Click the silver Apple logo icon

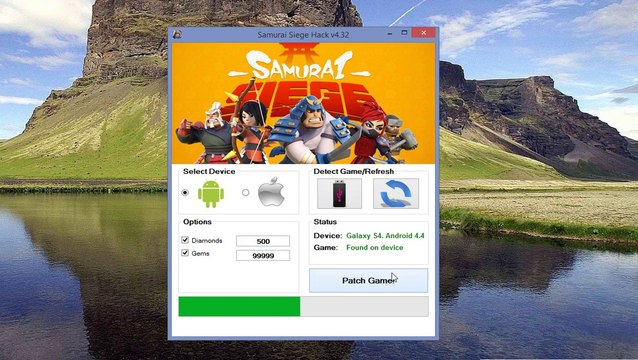click(271, 192)
